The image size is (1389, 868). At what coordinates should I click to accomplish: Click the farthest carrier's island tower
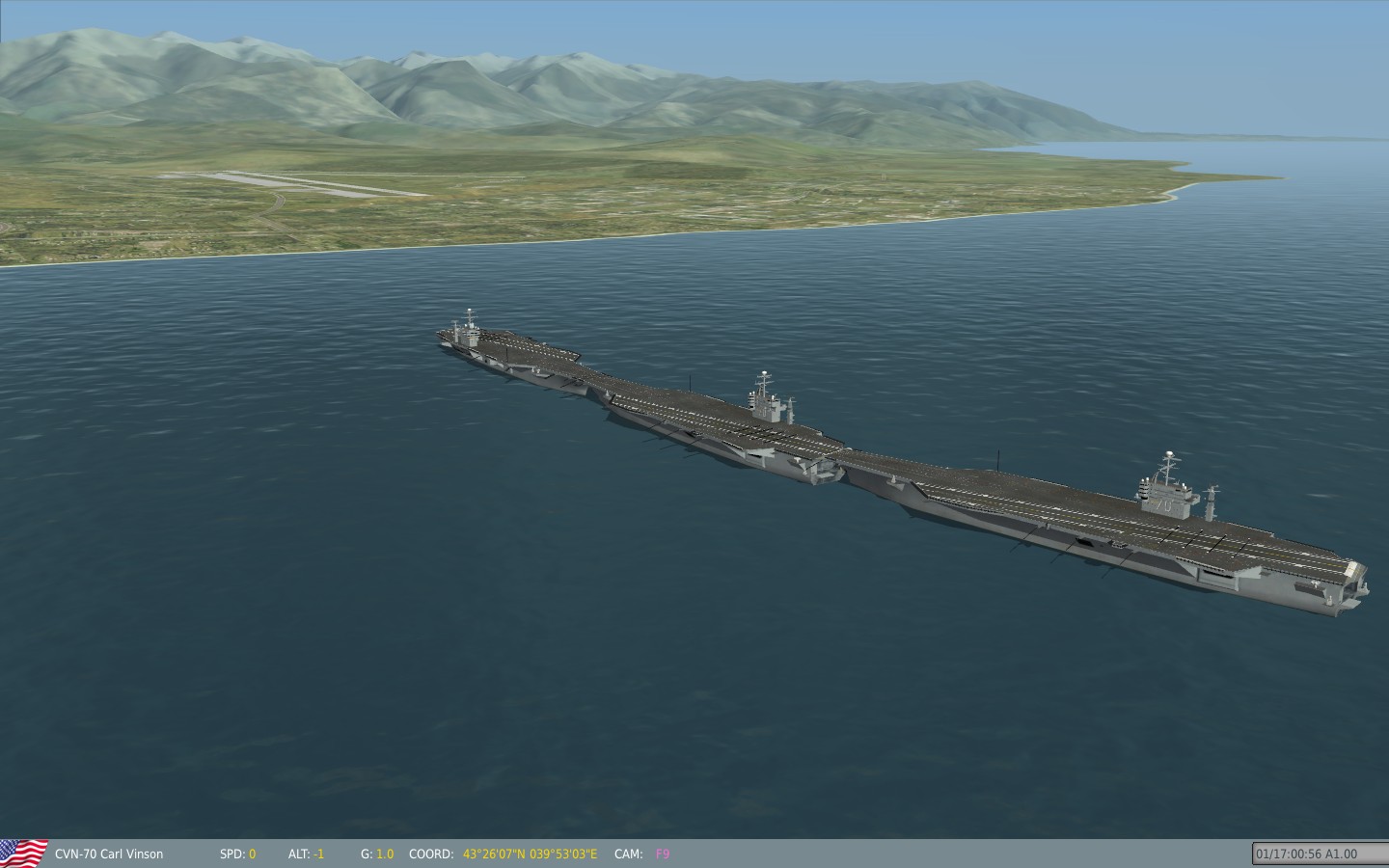coord(470,328)
